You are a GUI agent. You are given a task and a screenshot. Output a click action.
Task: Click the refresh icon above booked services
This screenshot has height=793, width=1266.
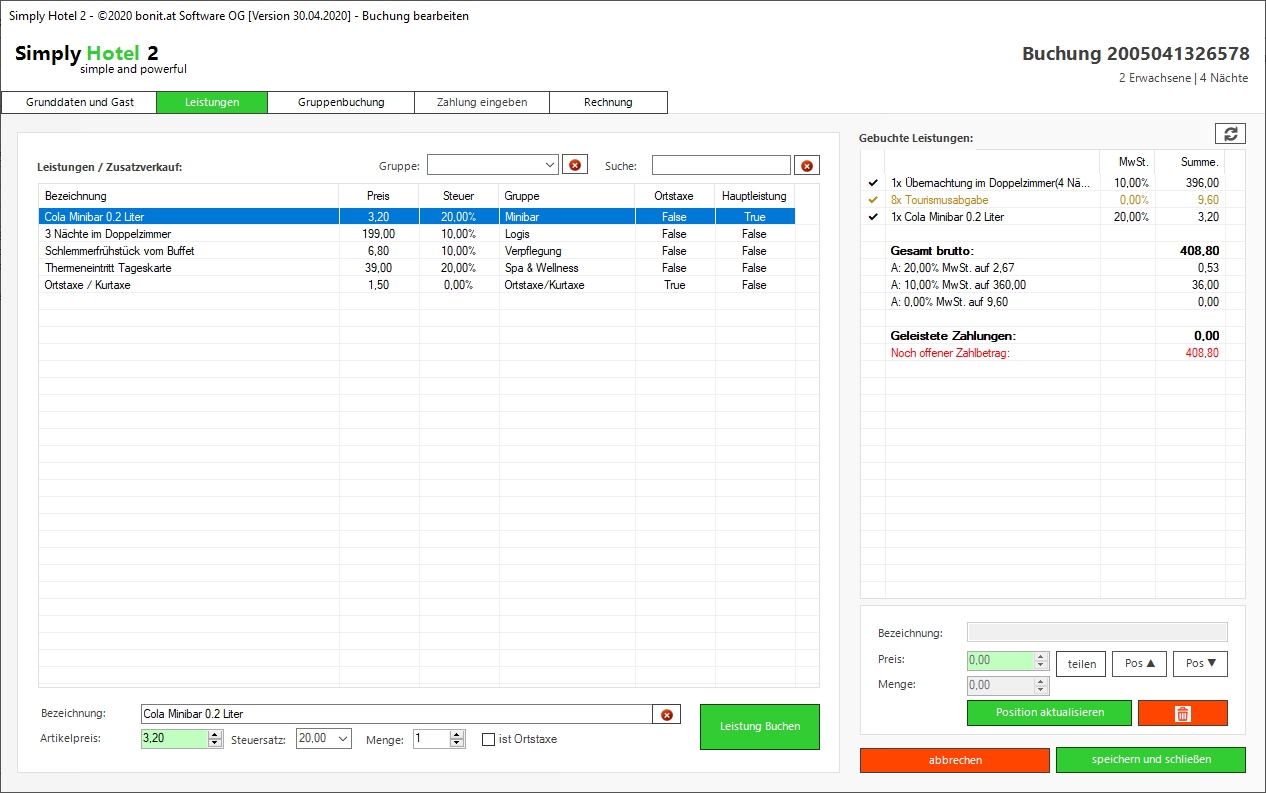tap(1230, 134)
